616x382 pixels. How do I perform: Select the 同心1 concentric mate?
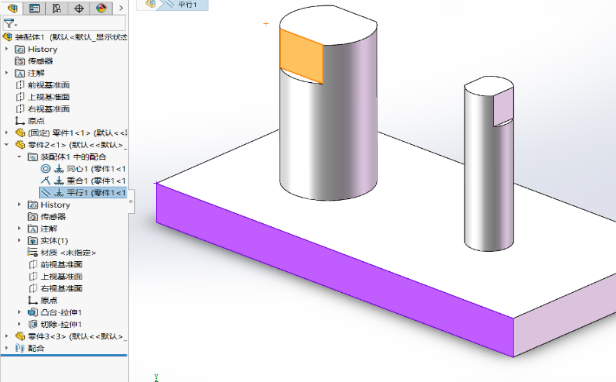[83, 169]
